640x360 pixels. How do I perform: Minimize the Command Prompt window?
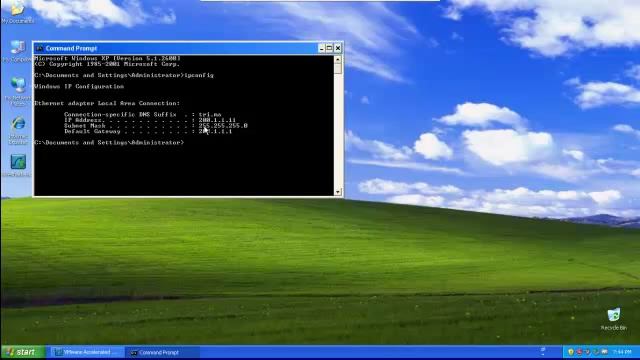[321, 48]
